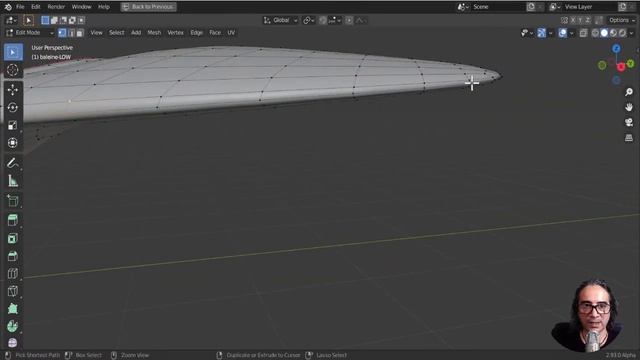
Task: Switch to material preview shading
Action: 613,33
